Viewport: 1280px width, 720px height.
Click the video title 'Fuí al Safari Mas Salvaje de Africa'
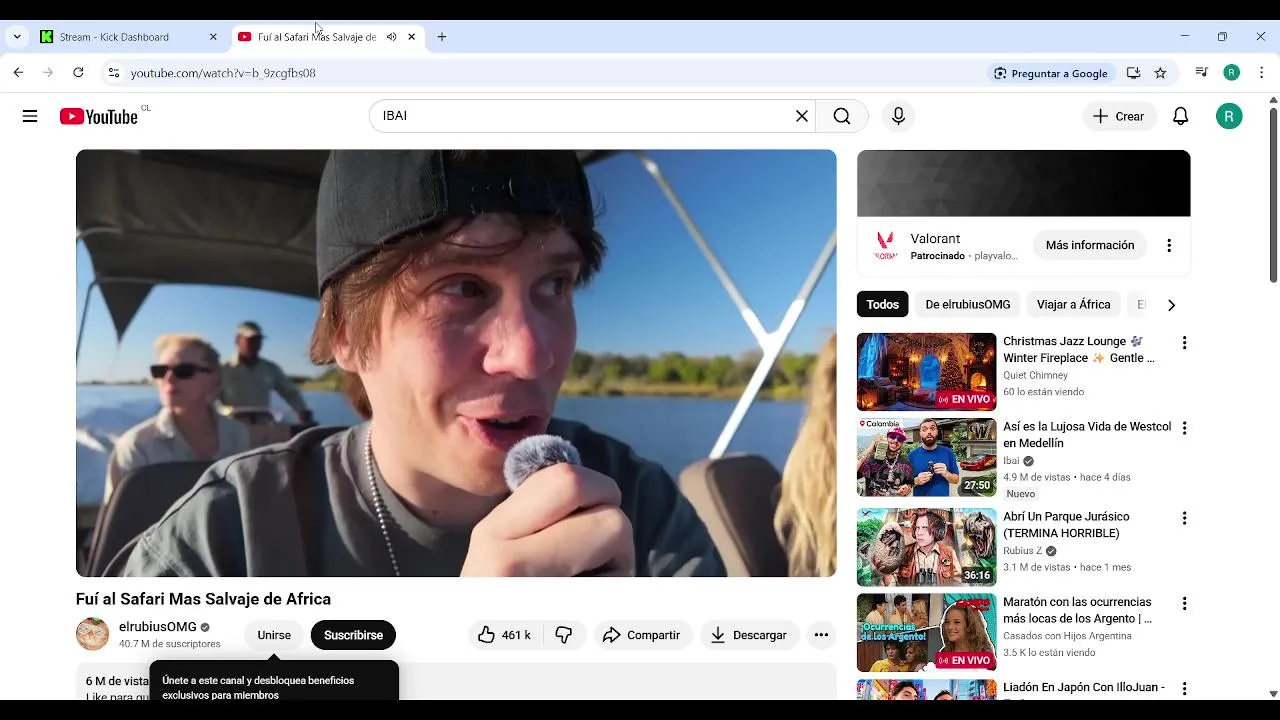[203, 599]
